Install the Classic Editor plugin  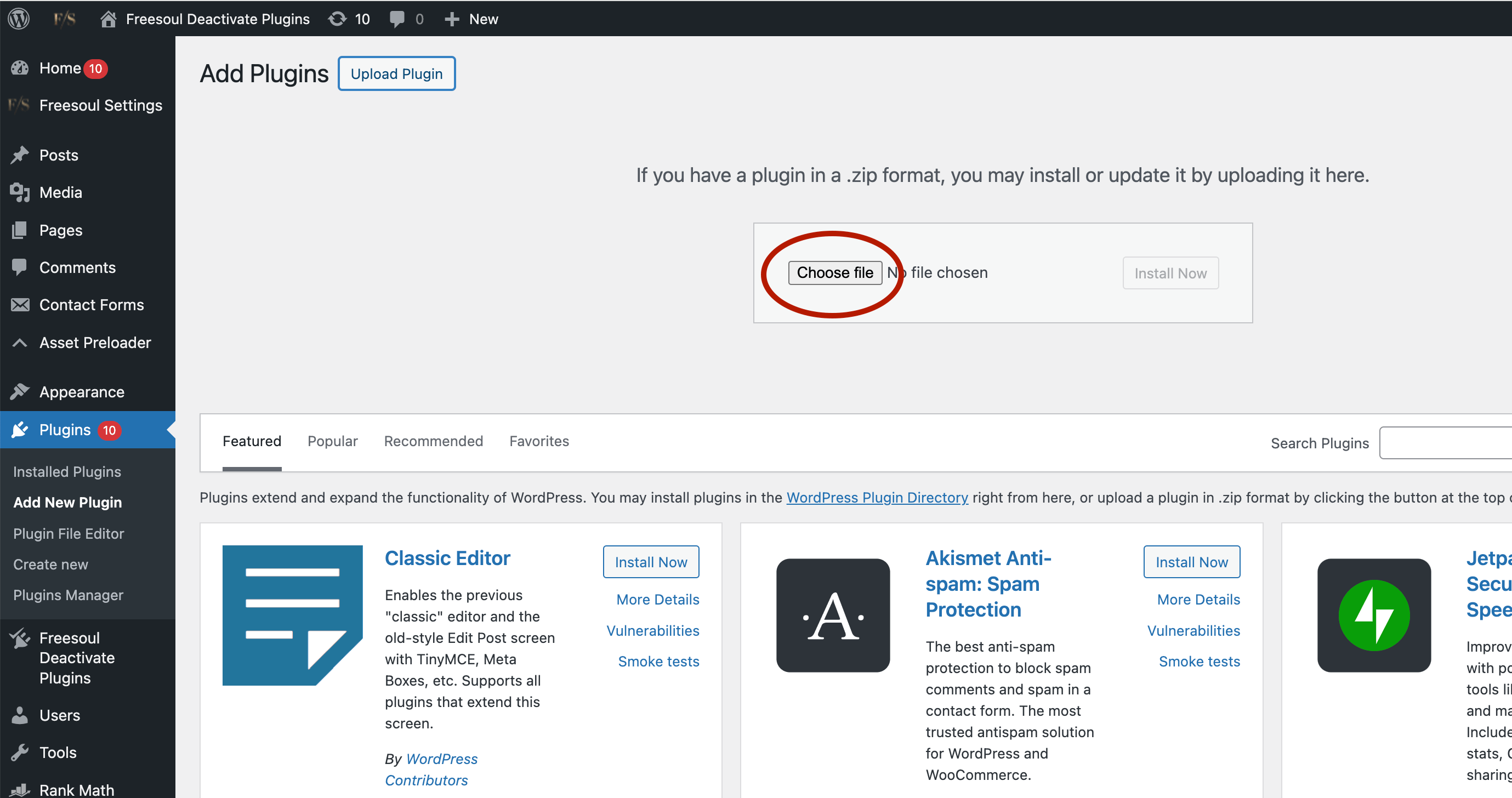click(651, 562)
